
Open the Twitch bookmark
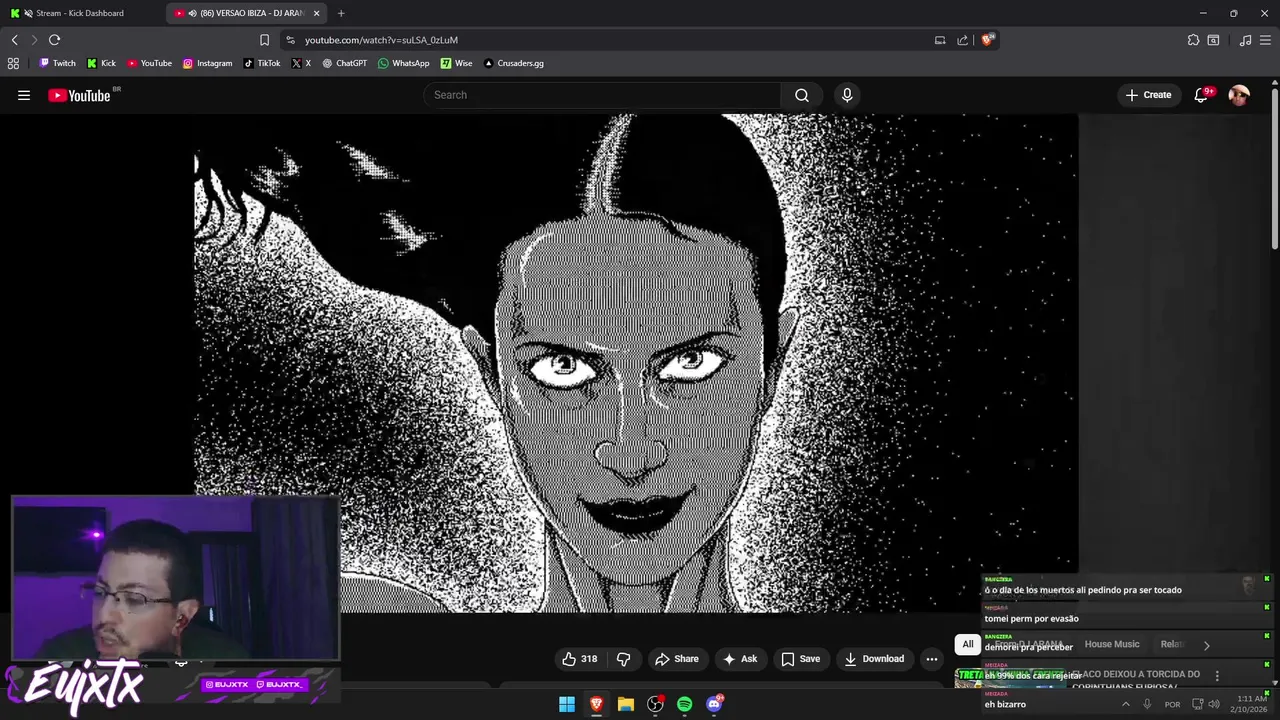coord(57,63)
